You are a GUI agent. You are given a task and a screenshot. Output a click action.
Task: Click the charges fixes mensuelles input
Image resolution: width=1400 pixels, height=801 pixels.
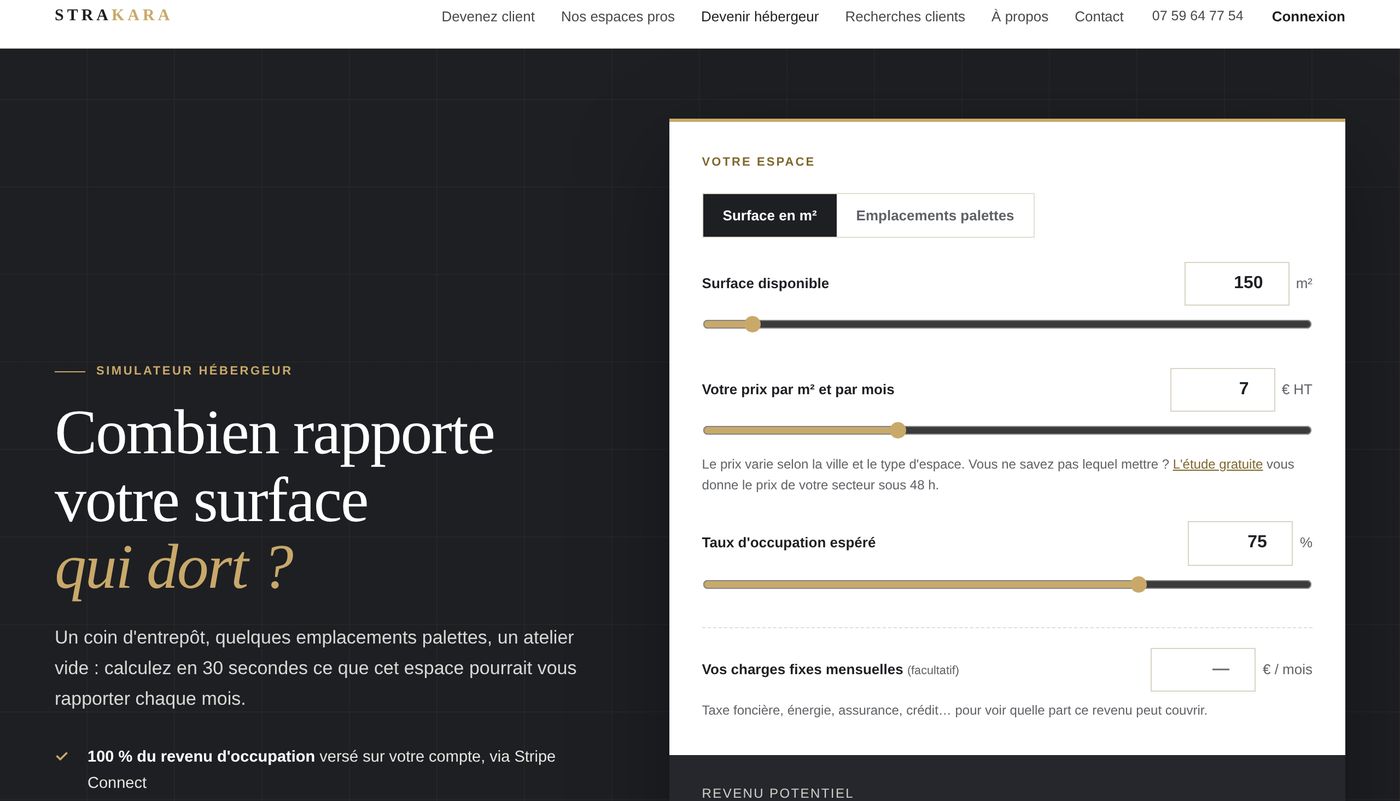point(1203,669)
